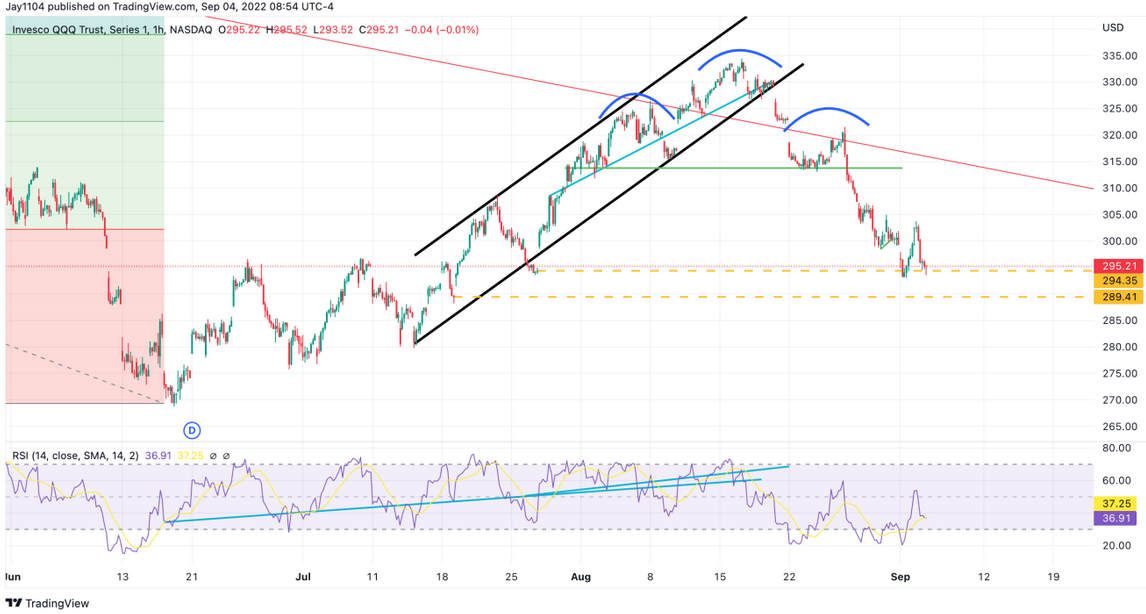Select the legend's purple 36.91 RSI value
The width and height of the screenshot is (1146, 614).
[158, 455]
